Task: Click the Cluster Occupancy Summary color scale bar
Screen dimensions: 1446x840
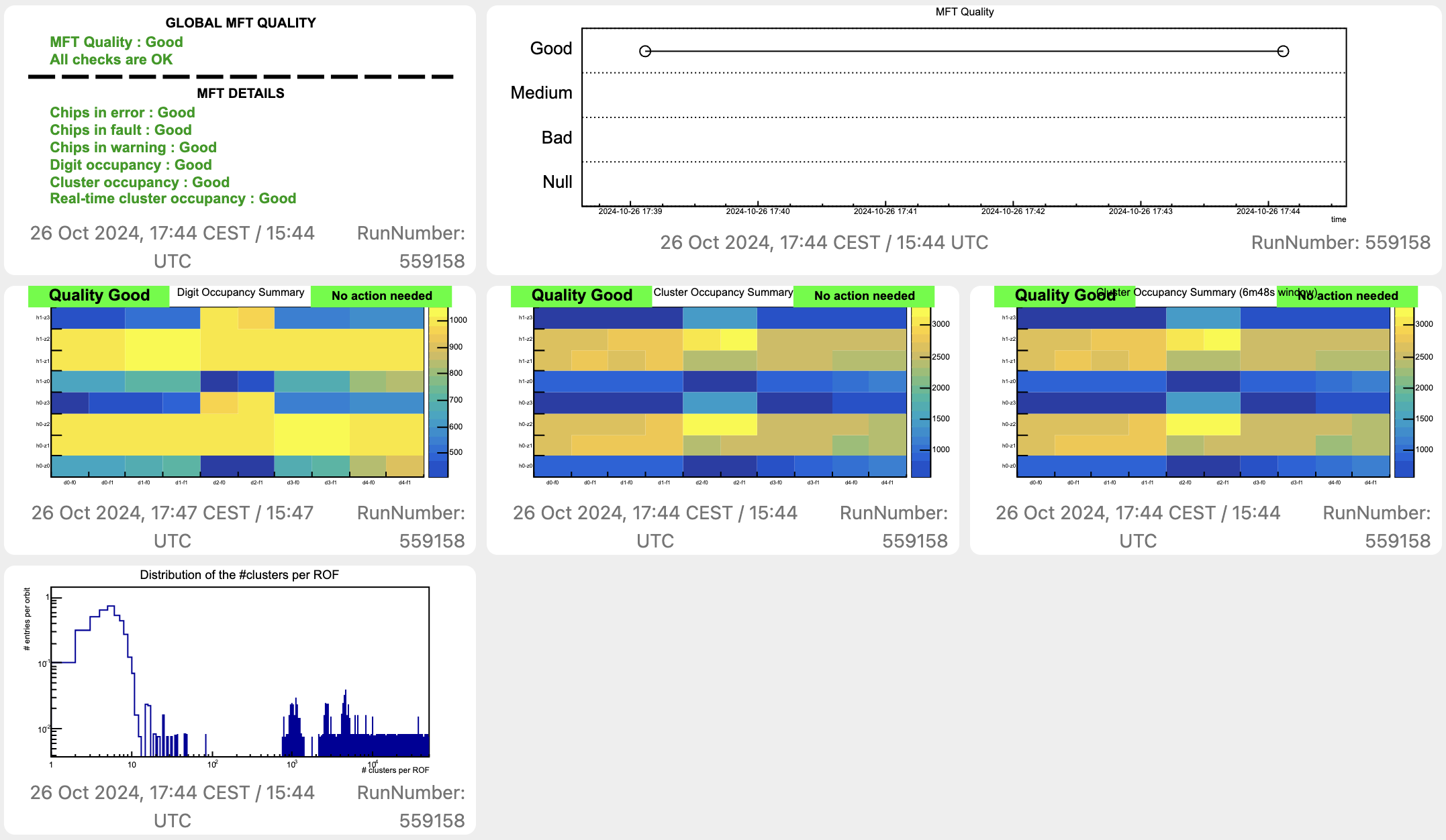Action: point(921,392)
